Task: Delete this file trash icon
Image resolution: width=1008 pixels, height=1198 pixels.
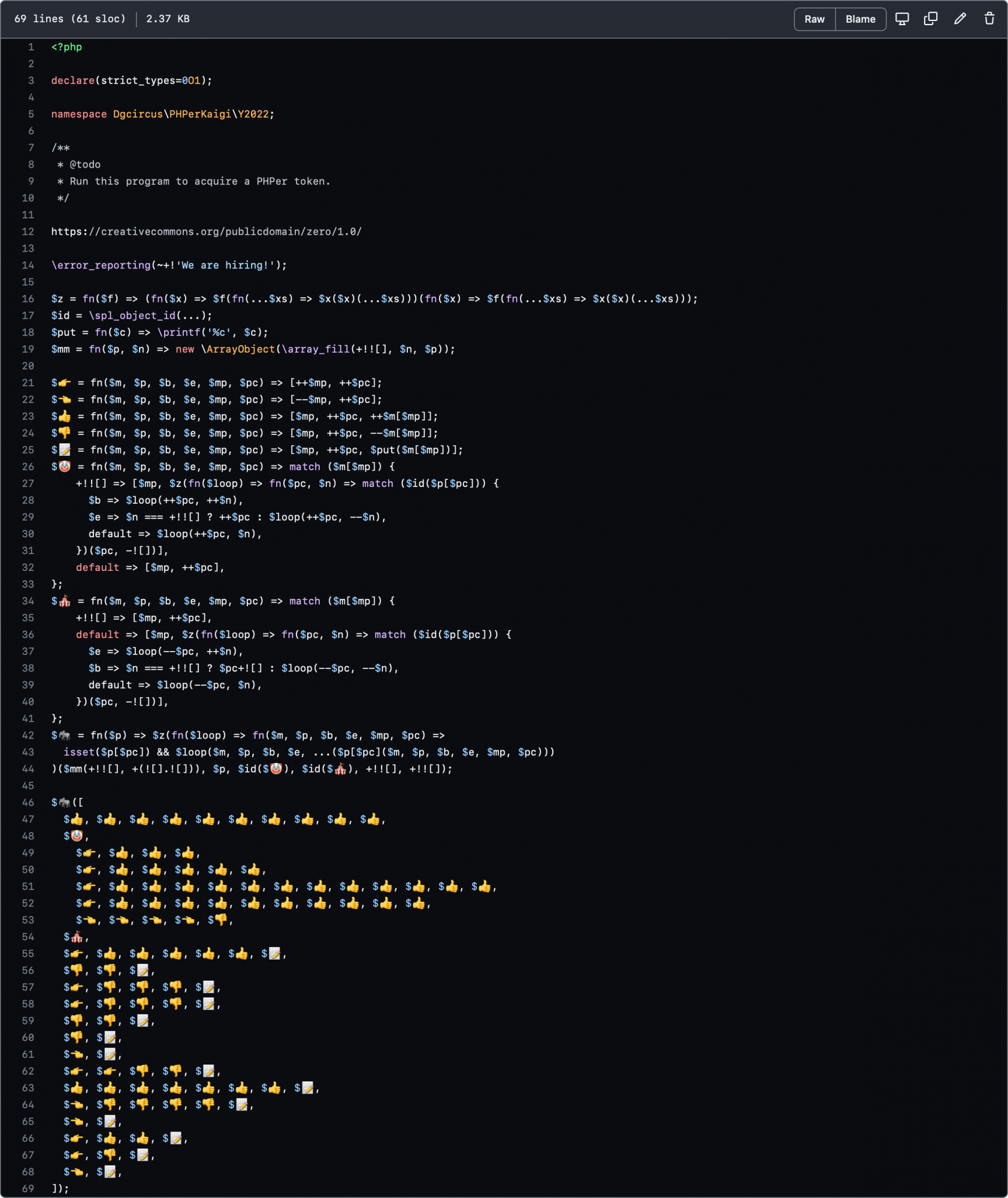Action: tap(989, 19)
